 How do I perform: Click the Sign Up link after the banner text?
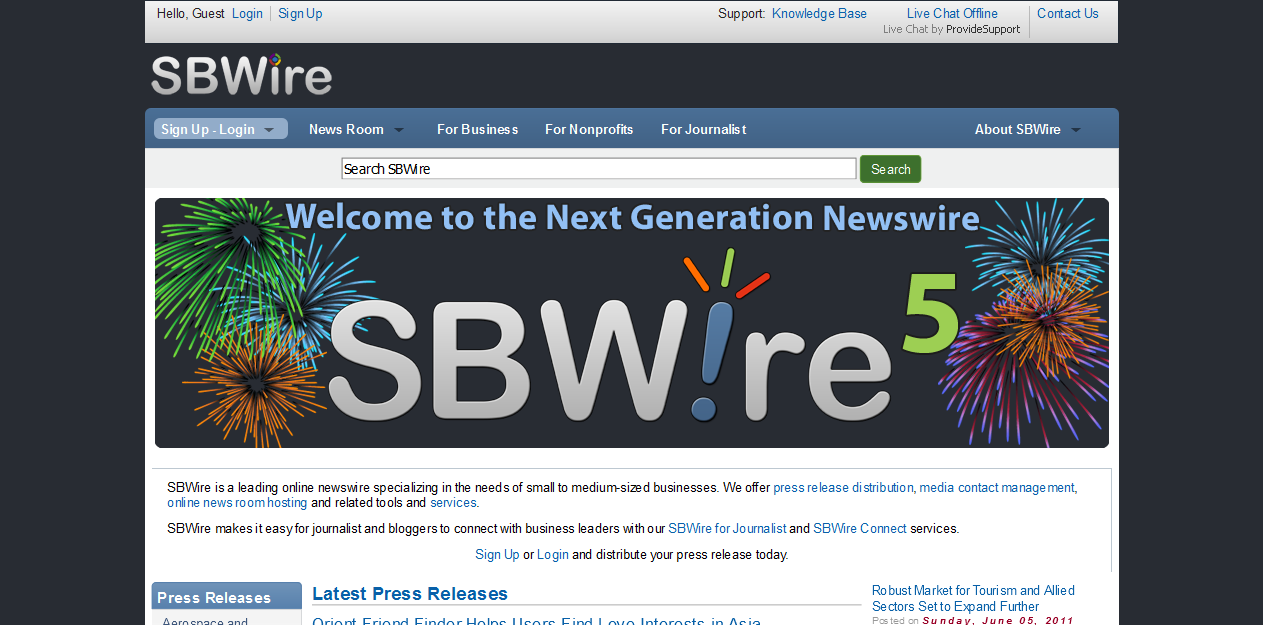pyautogui.click(x=497, y=554)
